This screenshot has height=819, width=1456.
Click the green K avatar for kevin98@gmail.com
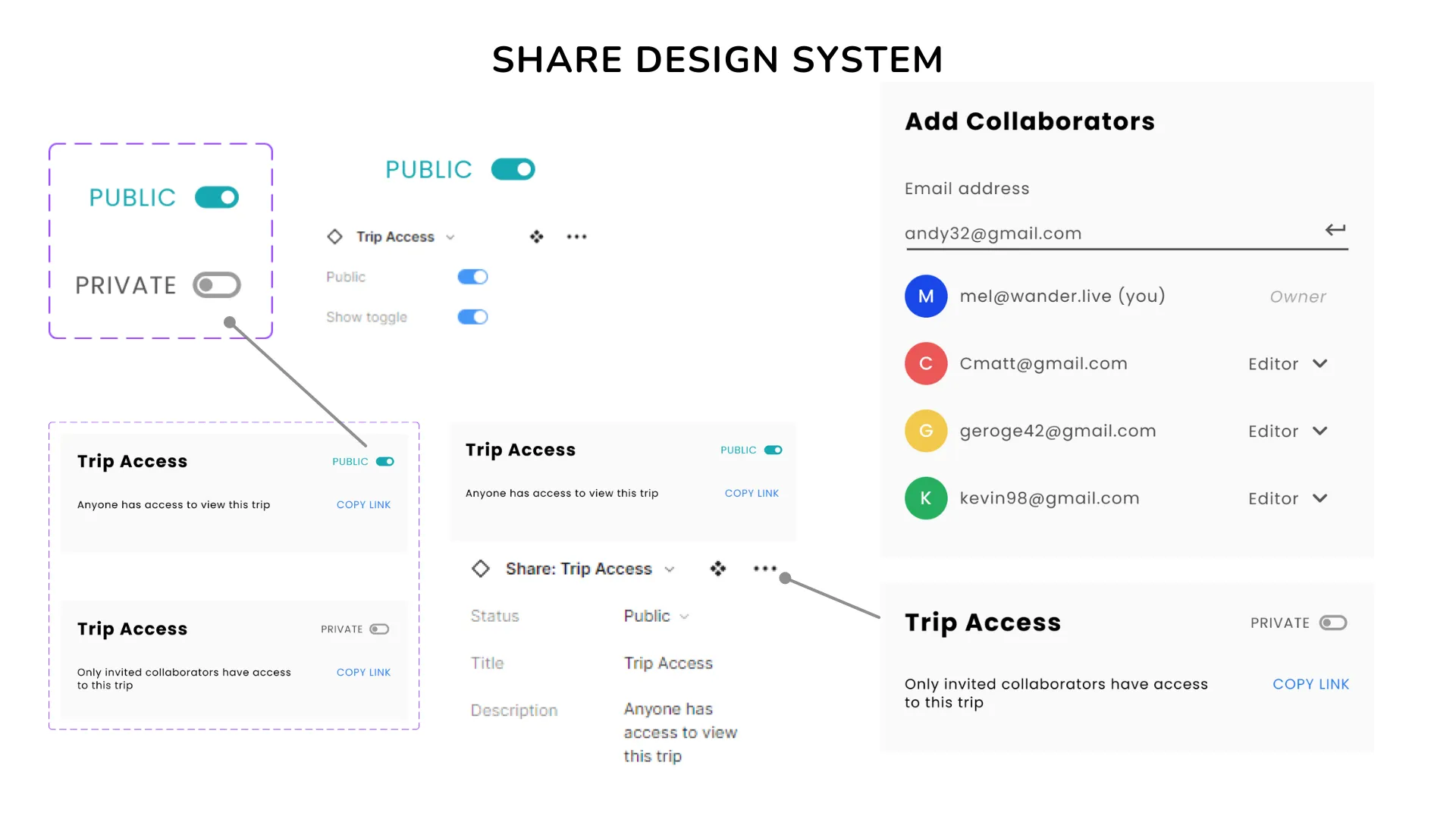(926, 498)
